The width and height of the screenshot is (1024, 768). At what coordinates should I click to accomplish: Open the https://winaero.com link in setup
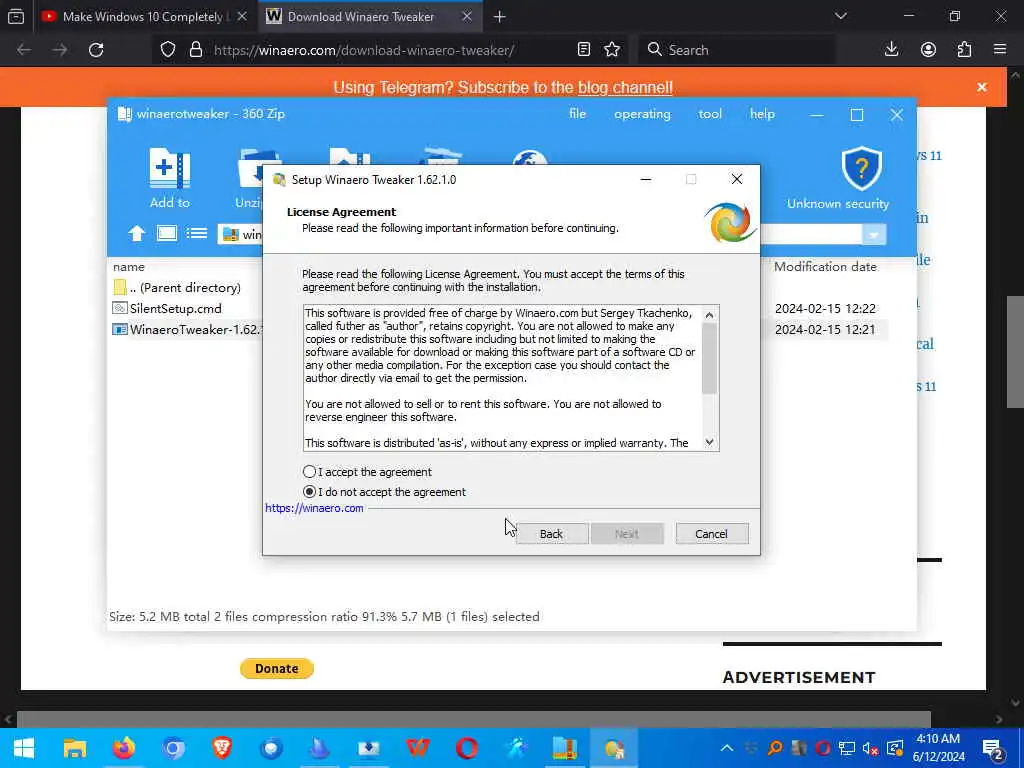point(314,508)
